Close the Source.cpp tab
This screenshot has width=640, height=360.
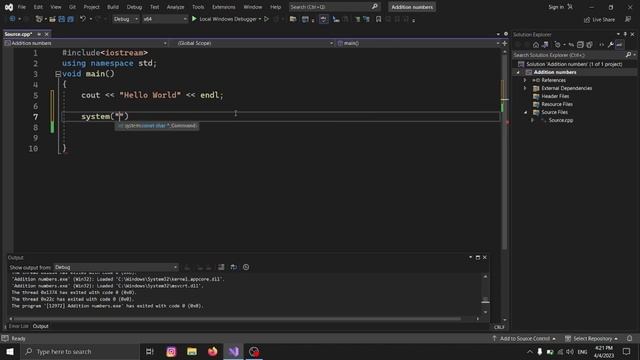click(47, 34)
